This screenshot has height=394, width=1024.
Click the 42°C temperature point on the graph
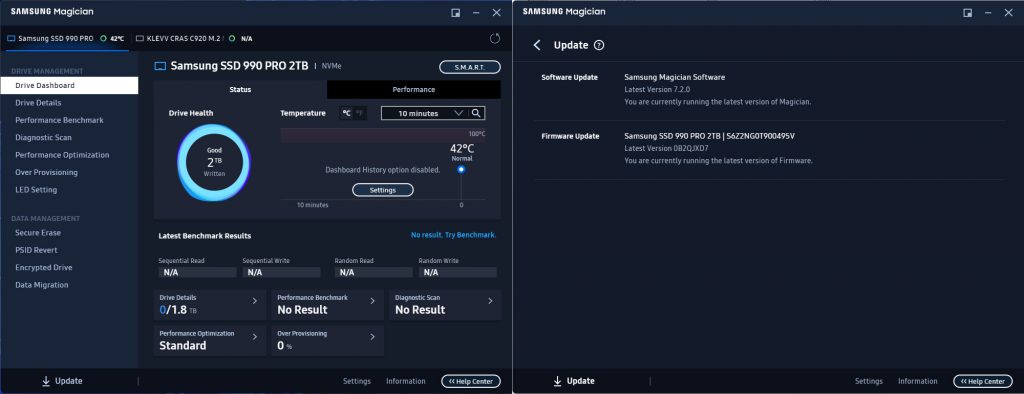coord(461,169)
